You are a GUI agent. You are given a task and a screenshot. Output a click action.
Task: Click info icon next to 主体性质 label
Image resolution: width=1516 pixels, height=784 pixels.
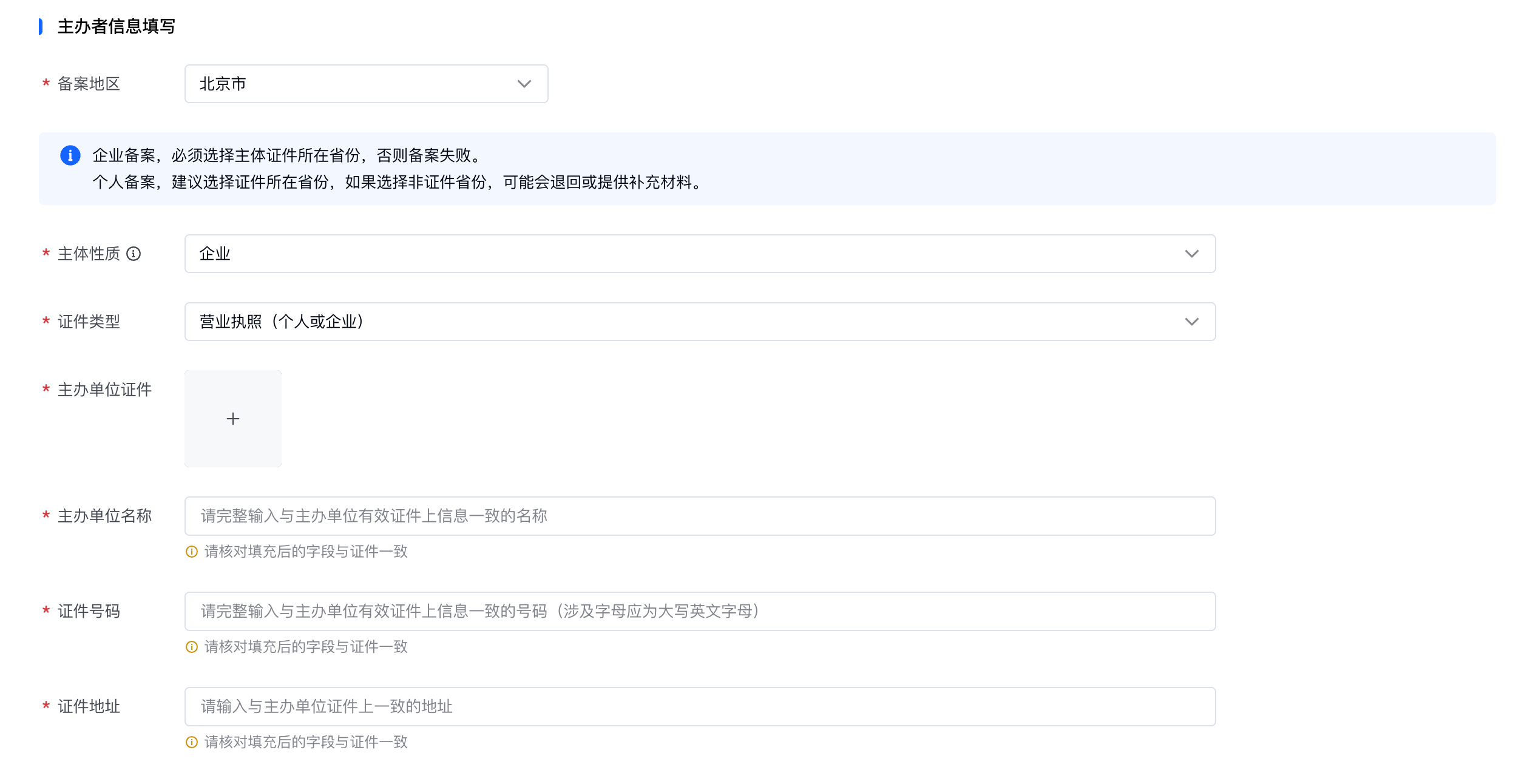134,254
